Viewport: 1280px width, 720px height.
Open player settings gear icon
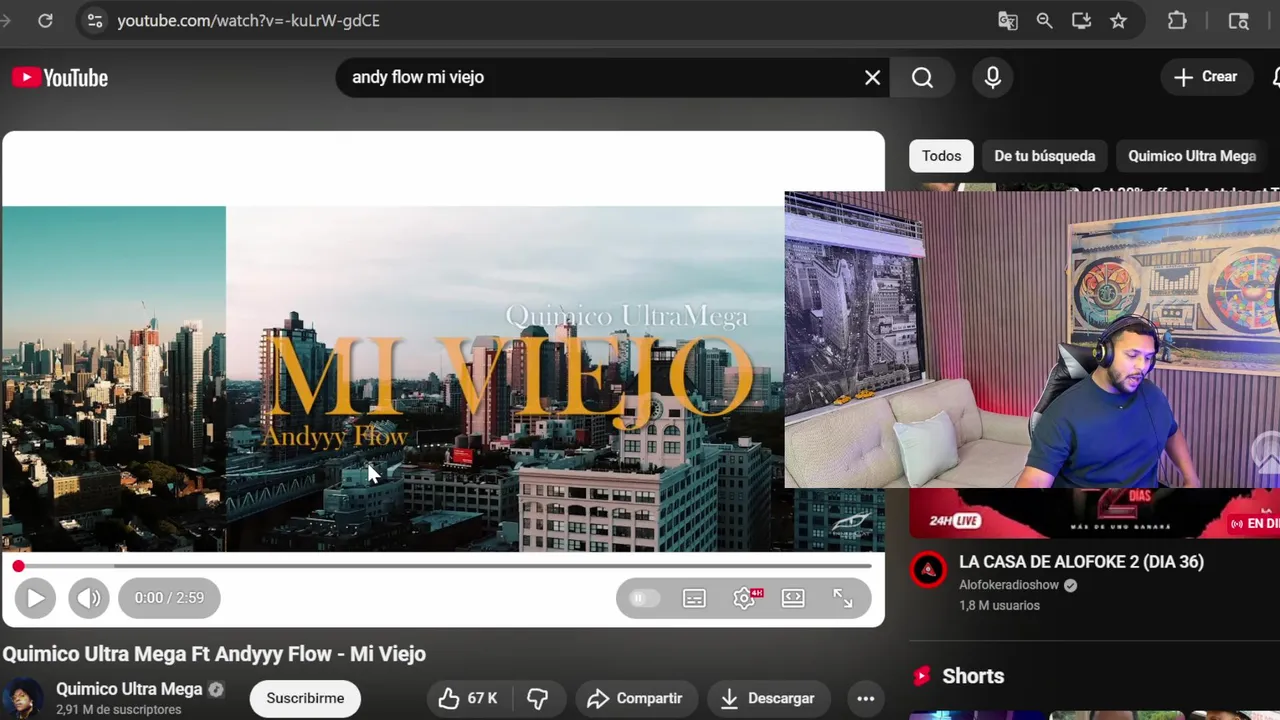click(x=744, y=598)
